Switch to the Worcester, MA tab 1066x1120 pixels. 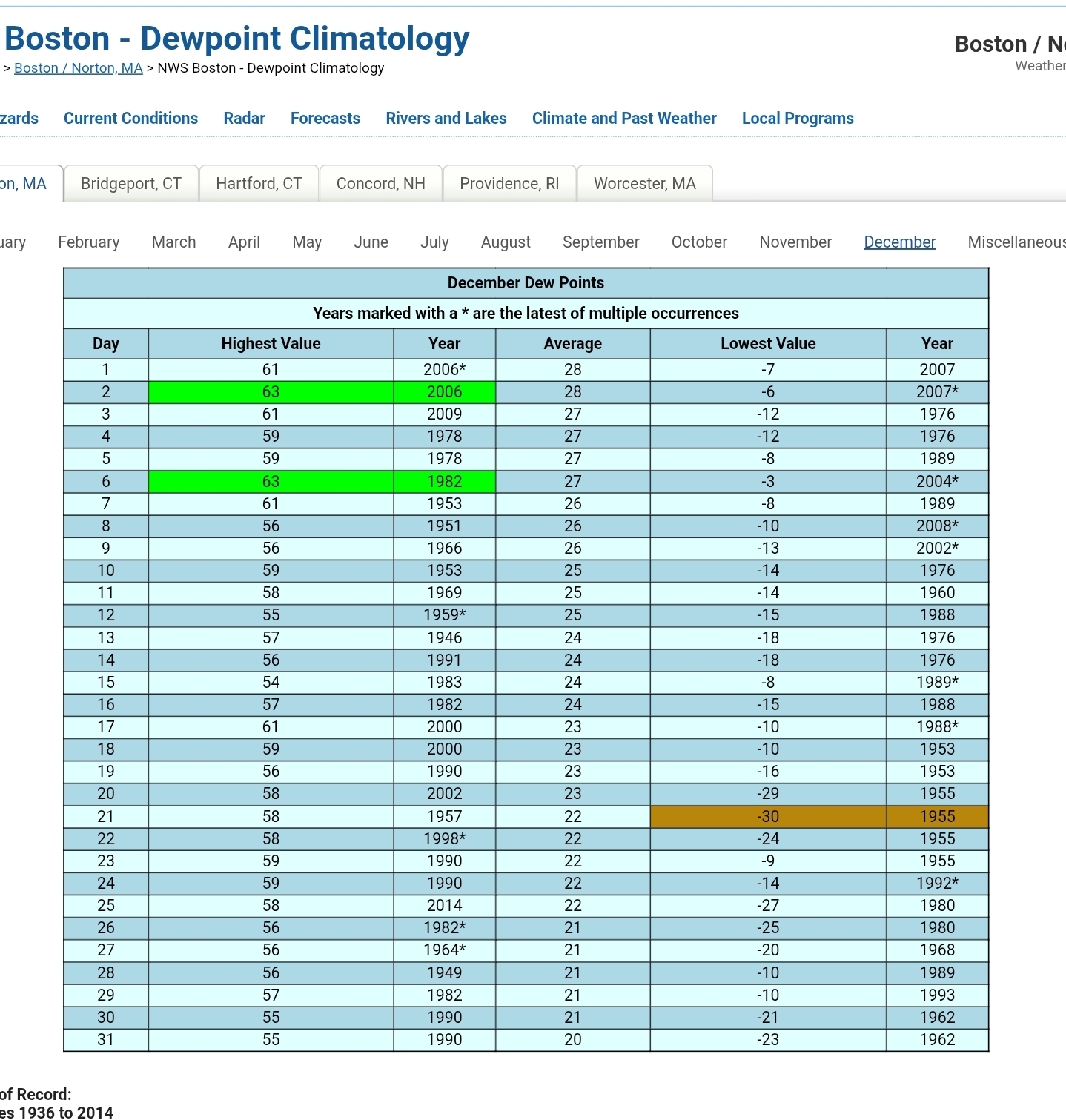644,184
